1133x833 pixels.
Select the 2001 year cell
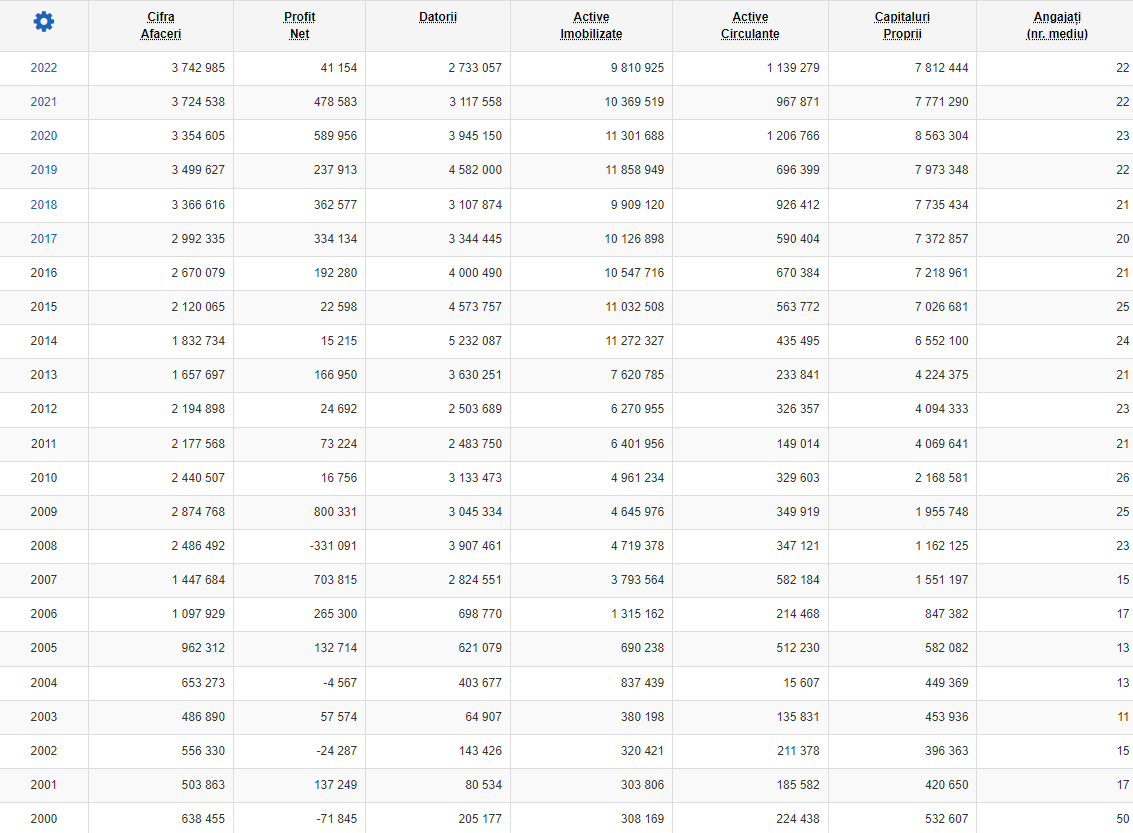tap(43, 785)
